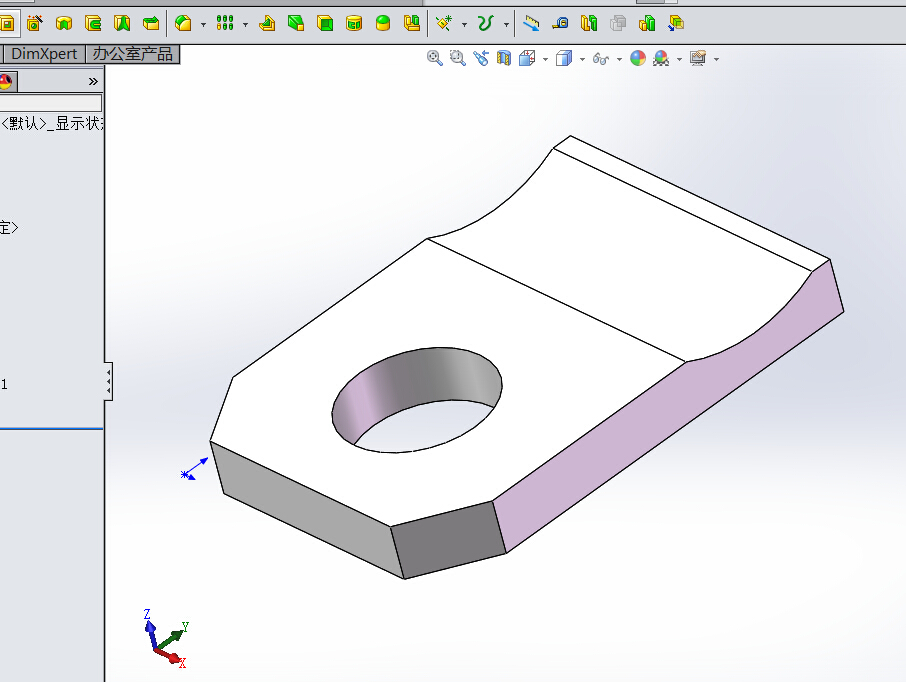Screen dimensions: 906x682
Task: Open the Reference Geometry tool
Action: (444, 23)
